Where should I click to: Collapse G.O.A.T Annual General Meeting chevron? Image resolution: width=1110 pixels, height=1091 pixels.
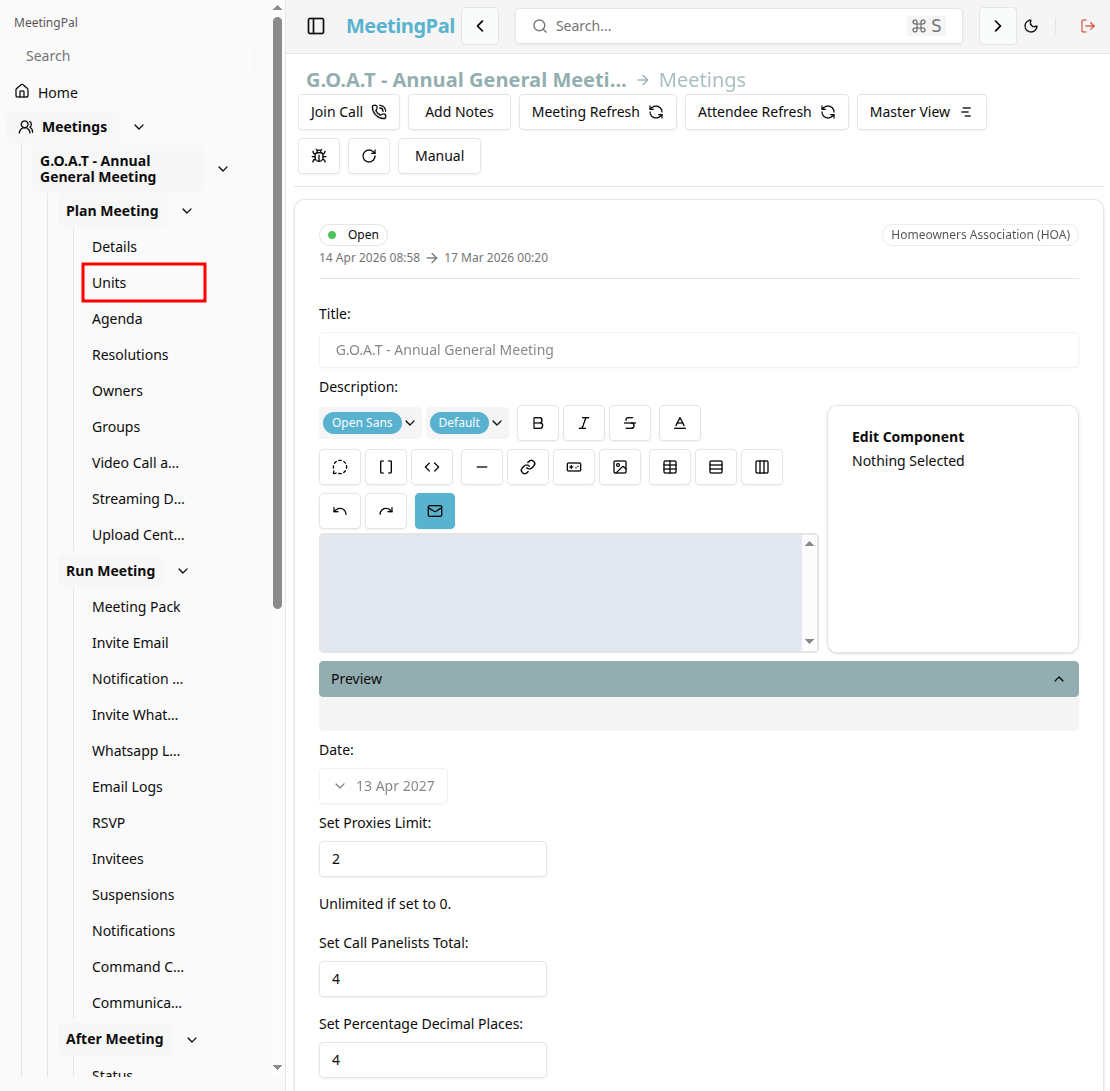[223, 169]
